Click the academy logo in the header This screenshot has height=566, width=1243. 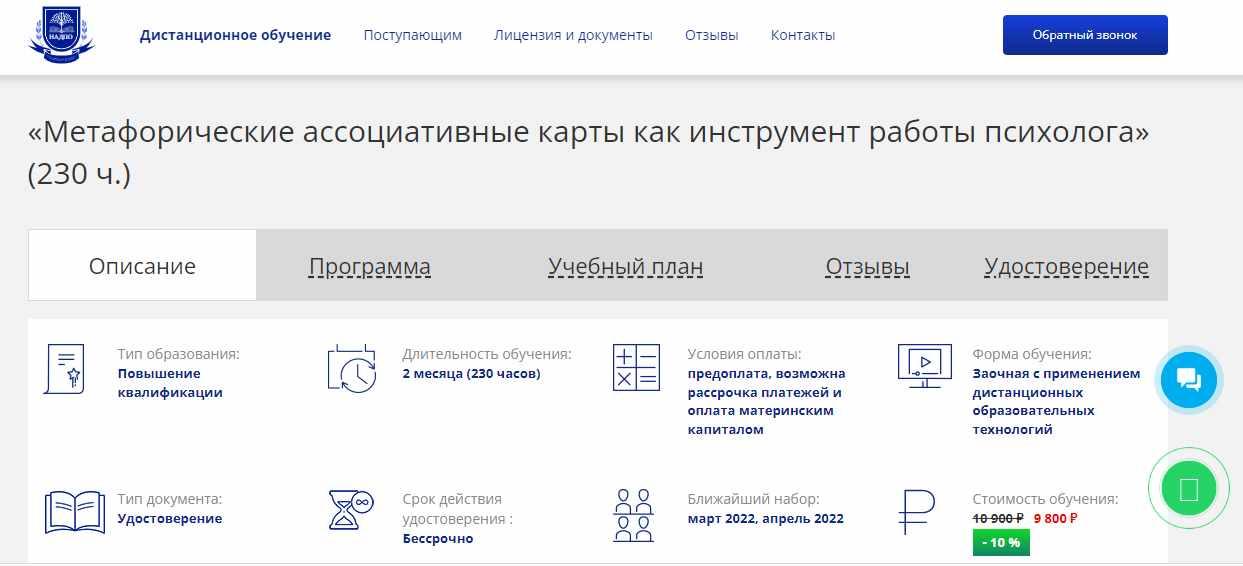tap(61, 35)
